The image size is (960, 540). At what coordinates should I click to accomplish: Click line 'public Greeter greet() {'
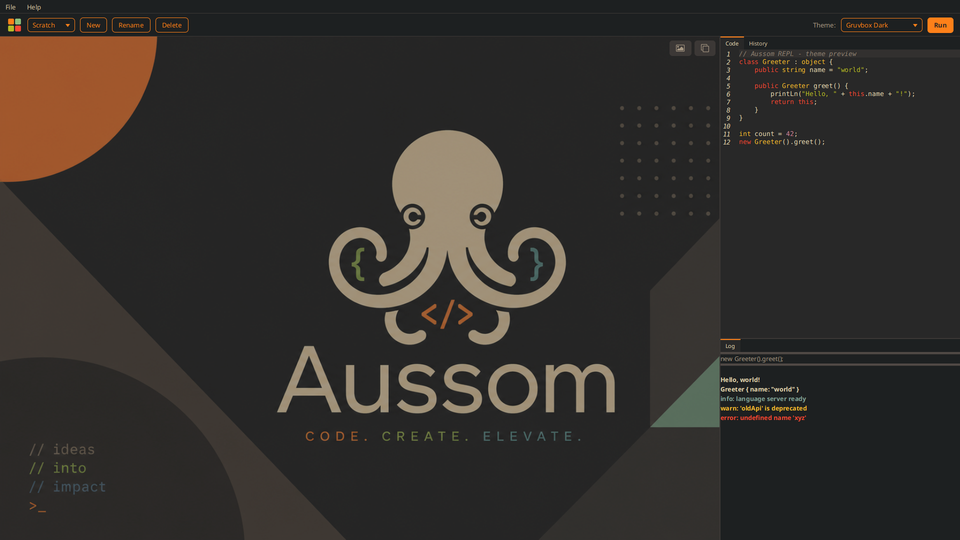click(x=801, y=86)
